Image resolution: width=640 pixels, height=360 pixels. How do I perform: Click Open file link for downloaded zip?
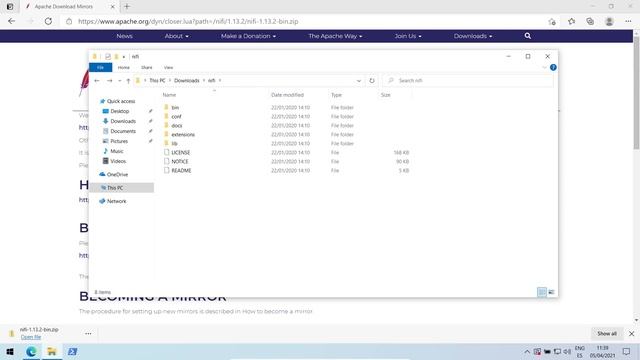[31, 337]
